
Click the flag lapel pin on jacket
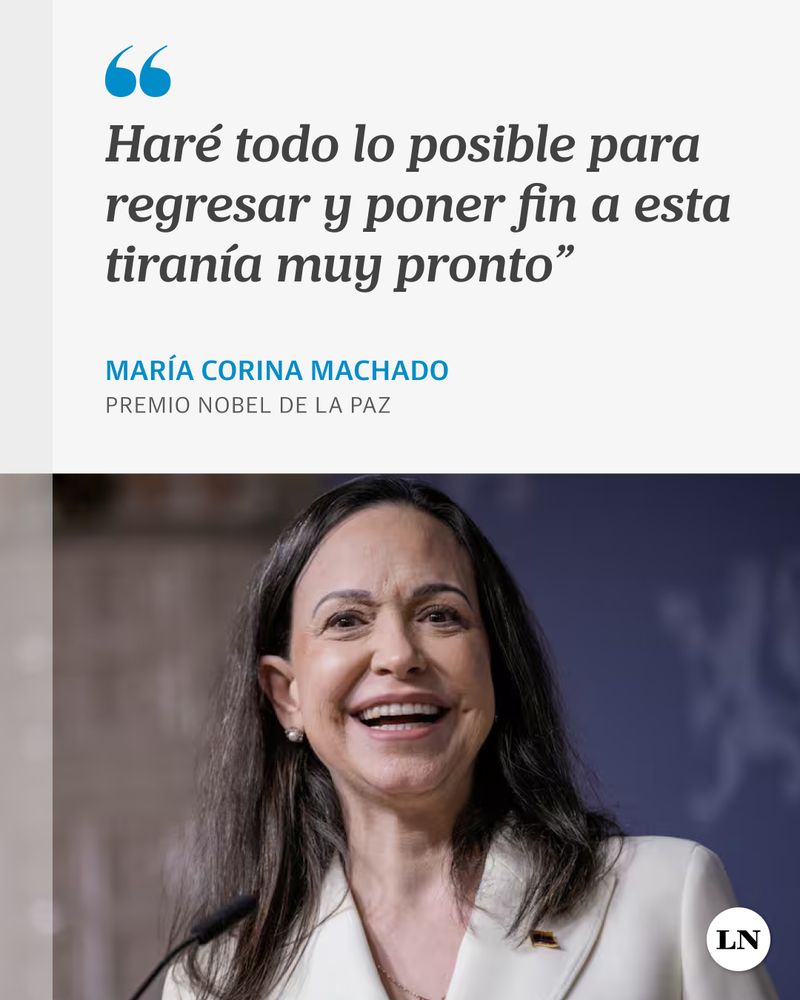544,939
